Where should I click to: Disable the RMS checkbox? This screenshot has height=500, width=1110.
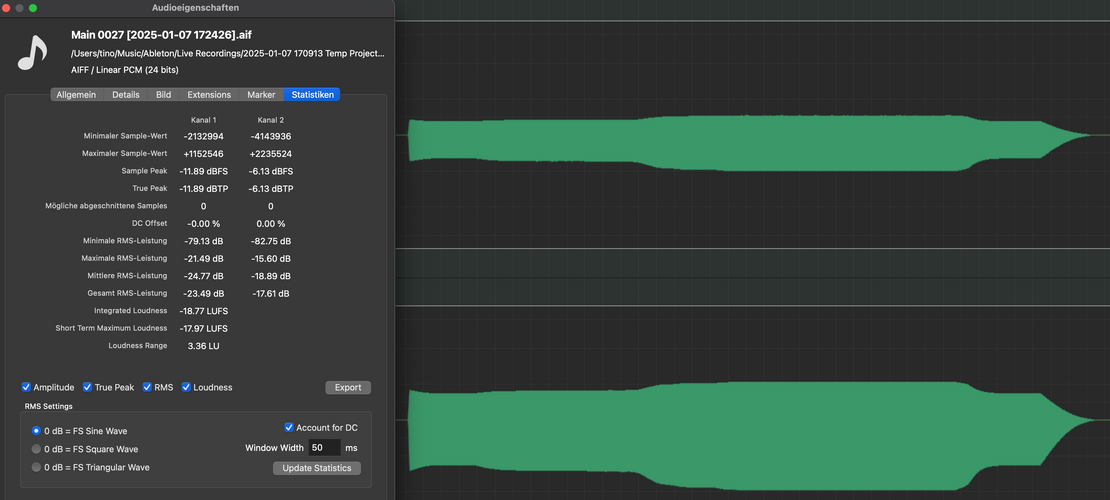(147, 387)
